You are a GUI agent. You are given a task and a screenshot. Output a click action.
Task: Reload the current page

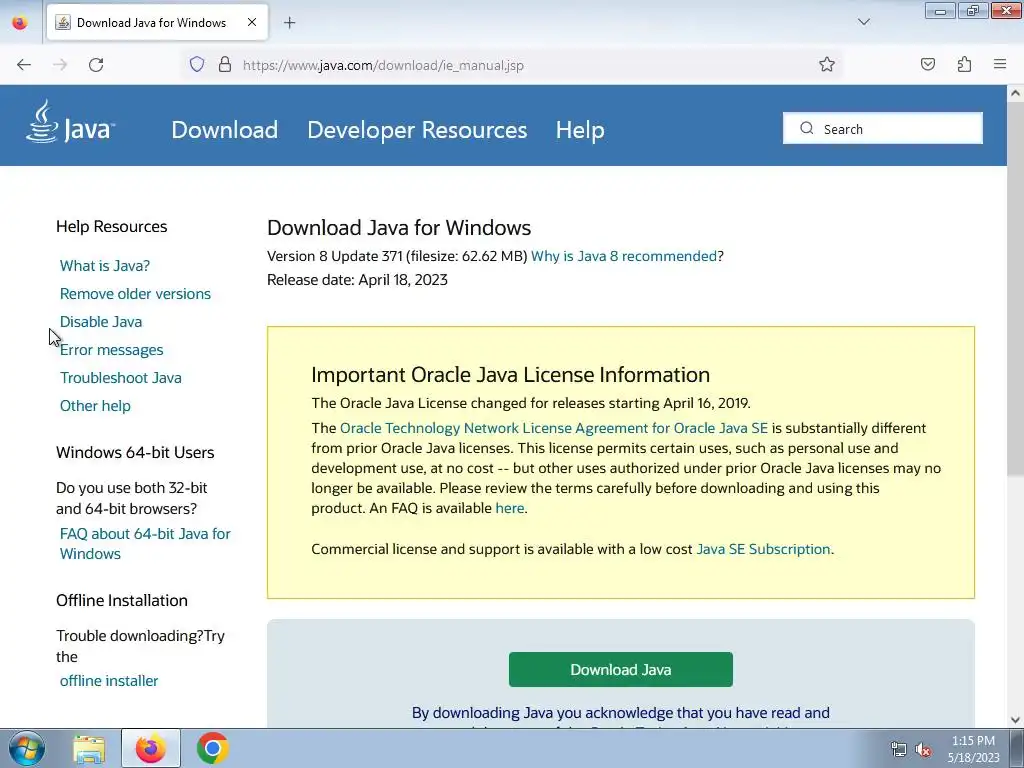click(x=96, y=65)
